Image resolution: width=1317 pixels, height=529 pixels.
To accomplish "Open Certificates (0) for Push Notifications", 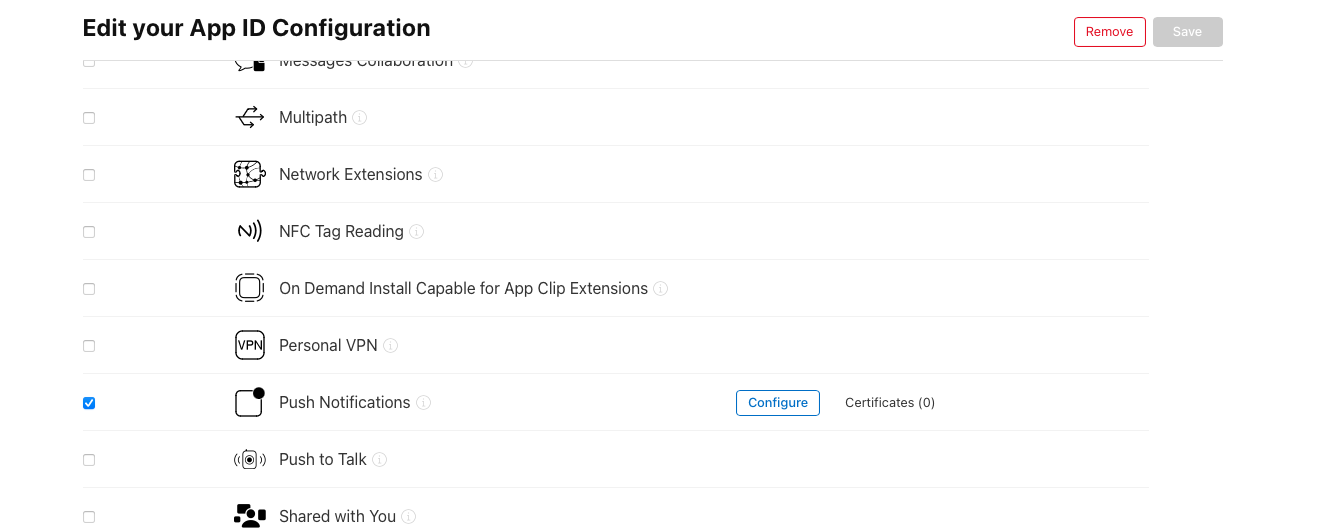I will 890,403.
